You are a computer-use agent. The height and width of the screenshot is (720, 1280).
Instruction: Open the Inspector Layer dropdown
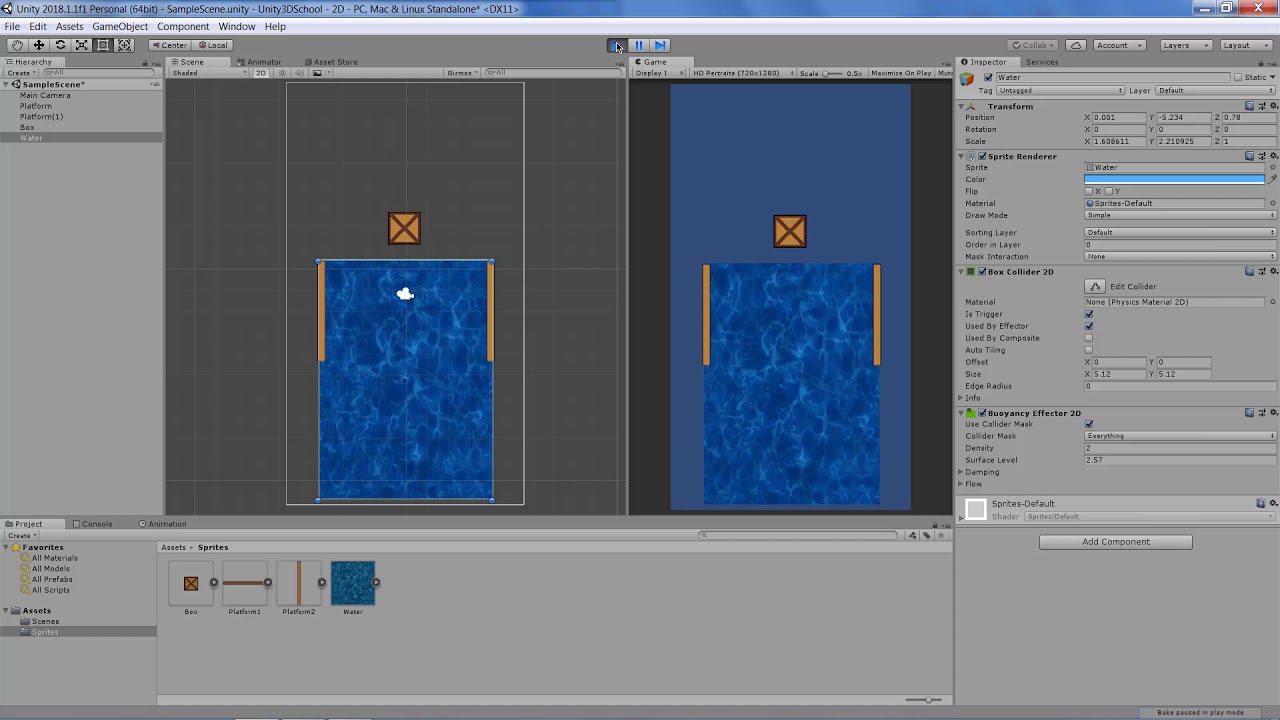click(x=1215, y=90)
